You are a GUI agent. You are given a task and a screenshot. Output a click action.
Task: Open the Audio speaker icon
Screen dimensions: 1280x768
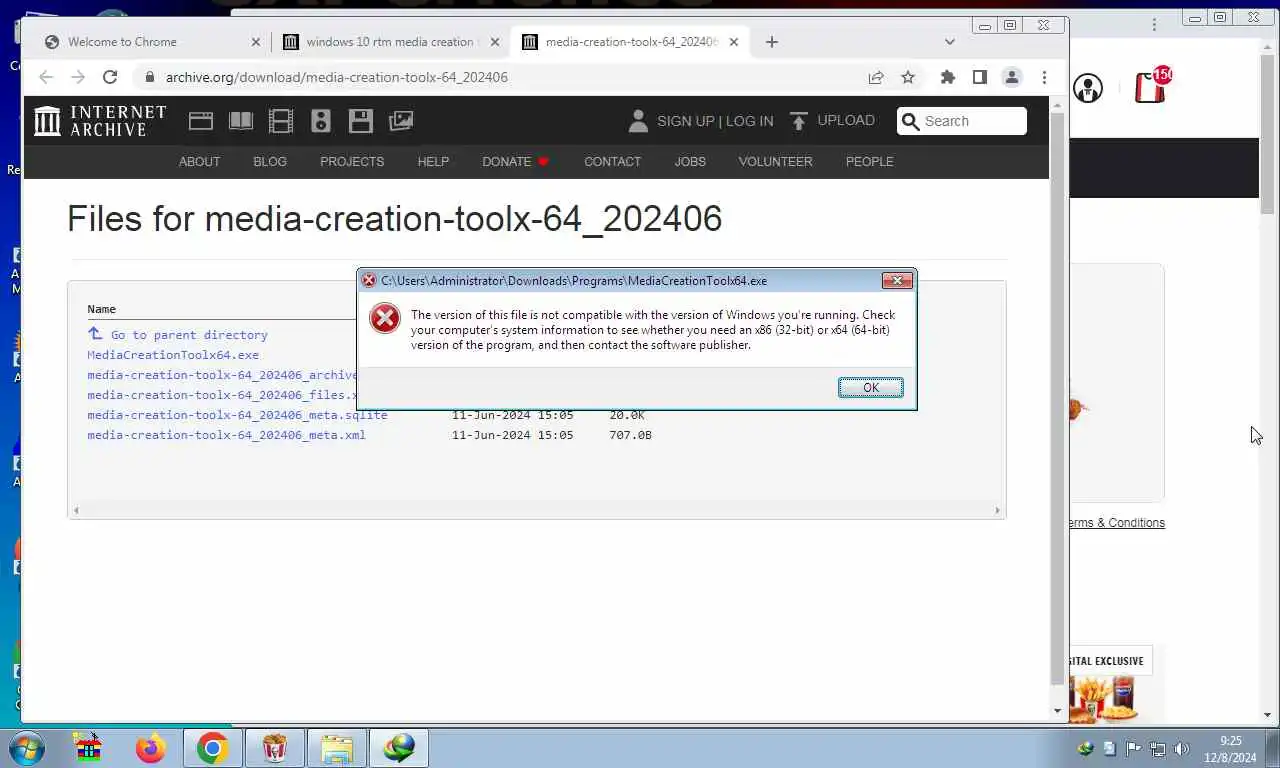click(x=321, y=121)
